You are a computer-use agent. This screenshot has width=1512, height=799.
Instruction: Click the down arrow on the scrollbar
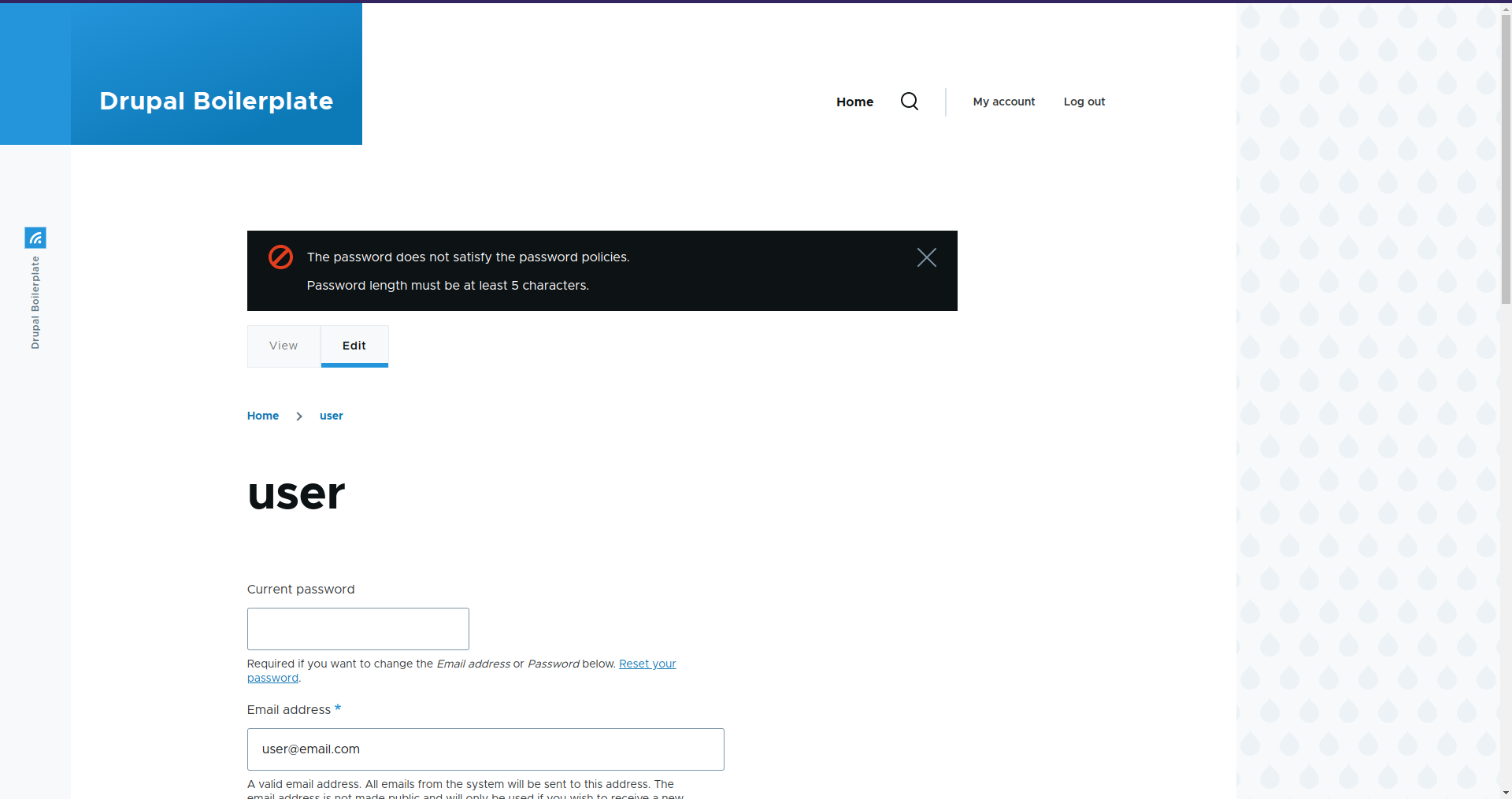pos(1505,792)
